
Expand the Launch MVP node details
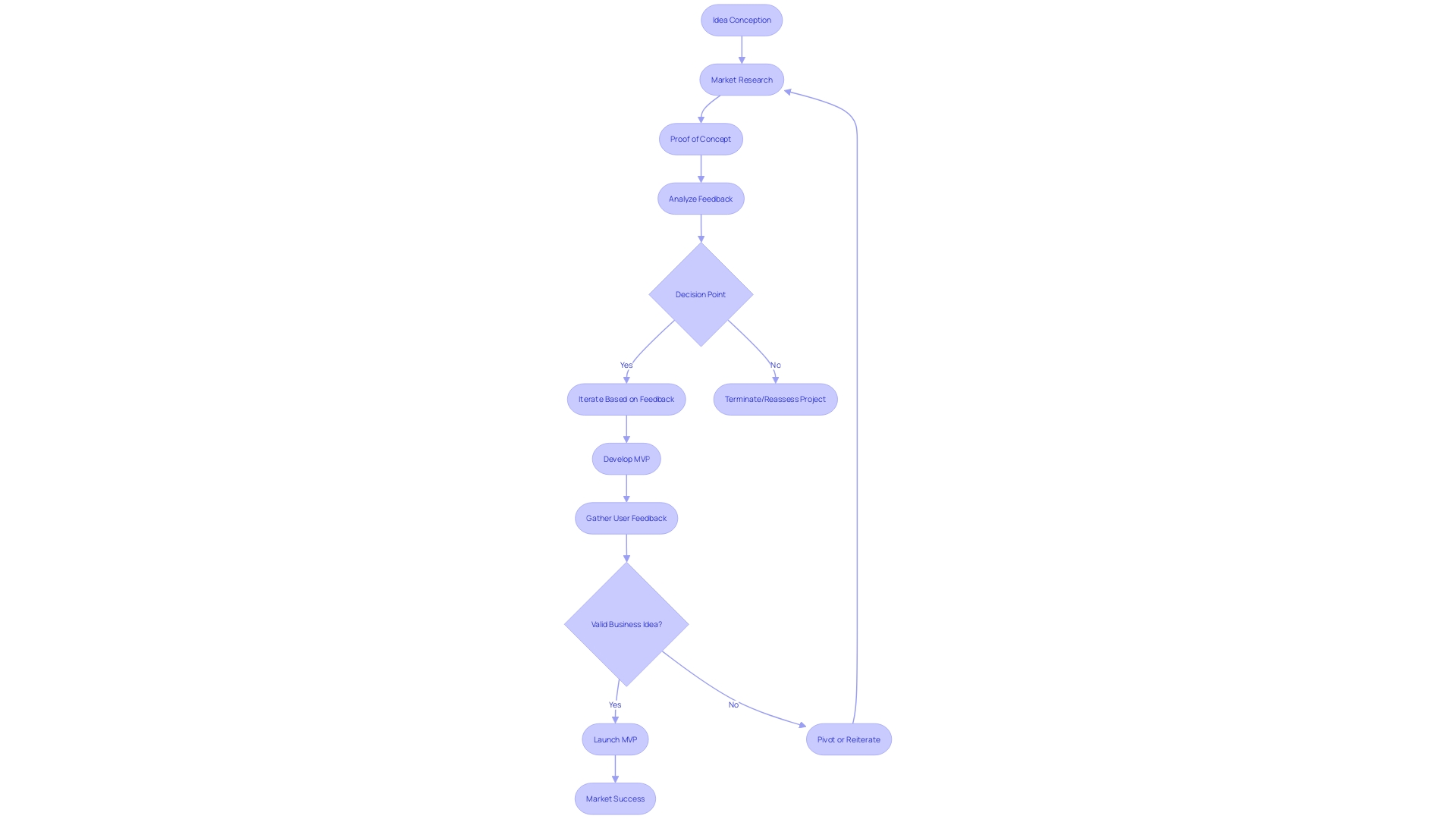pyautogui.click(x=615, y=739)
